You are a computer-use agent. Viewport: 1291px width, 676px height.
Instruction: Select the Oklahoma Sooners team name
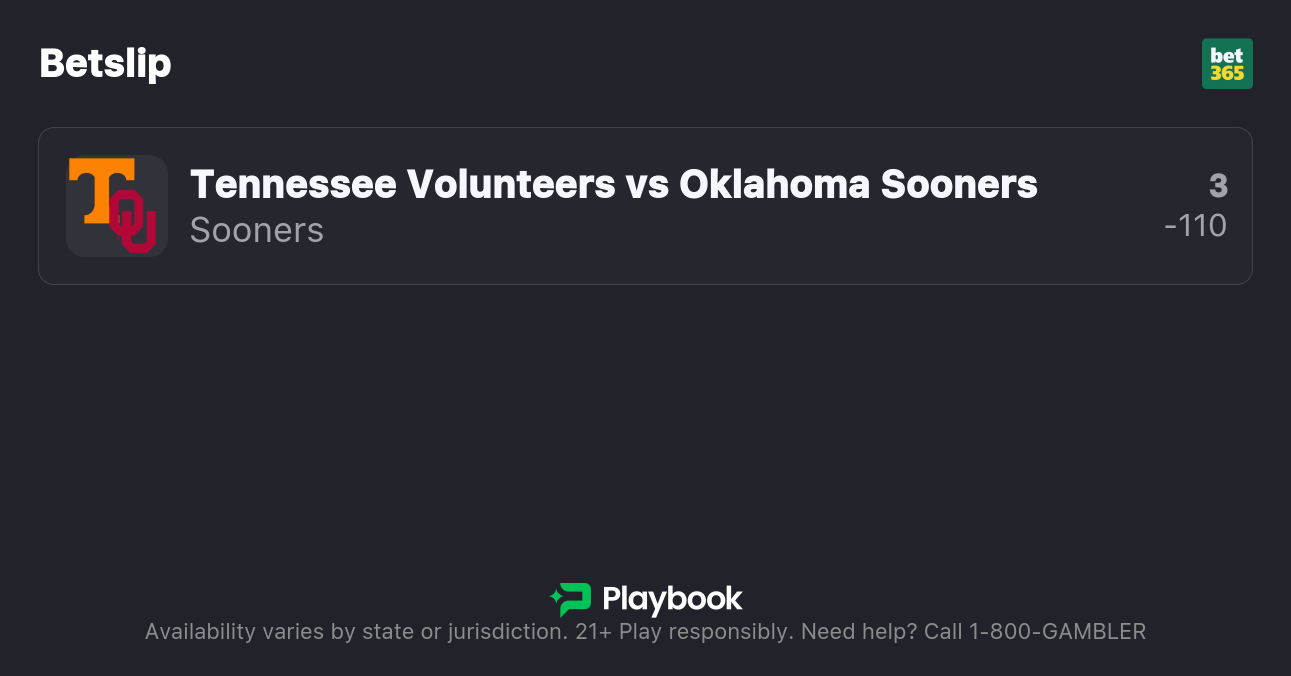(x=858, y=184)
